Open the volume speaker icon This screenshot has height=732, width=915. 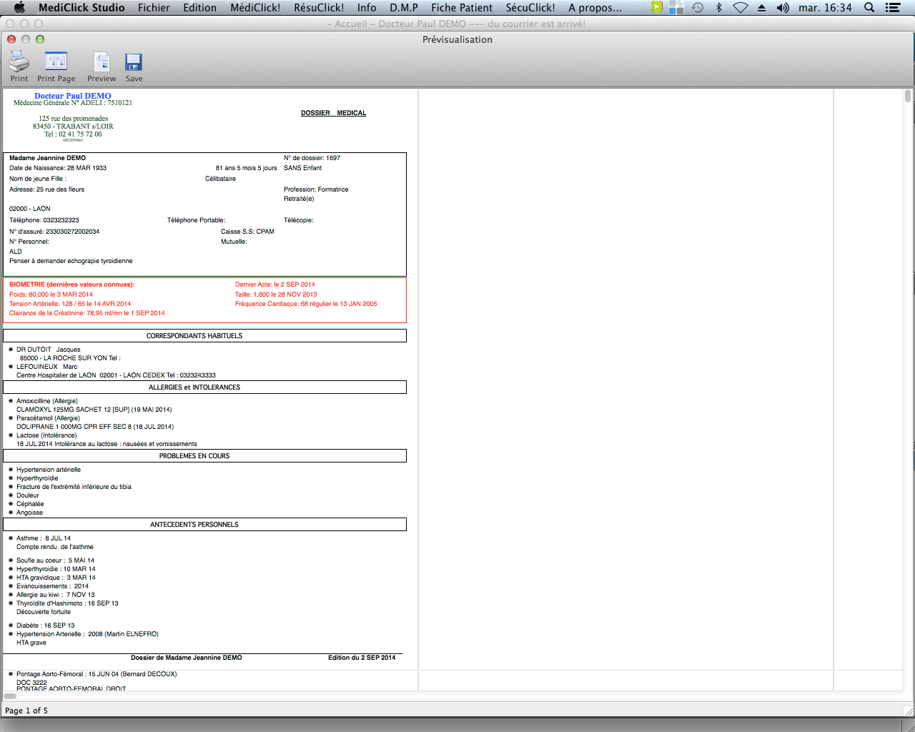pos(782,8)
